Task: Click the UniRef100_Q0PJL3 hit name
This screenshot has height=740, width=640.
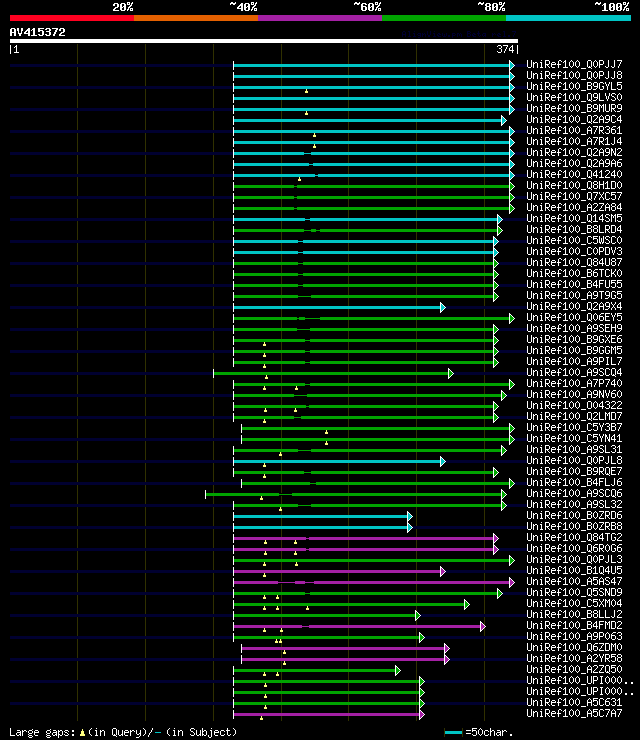Action: (x=574, y=559)
